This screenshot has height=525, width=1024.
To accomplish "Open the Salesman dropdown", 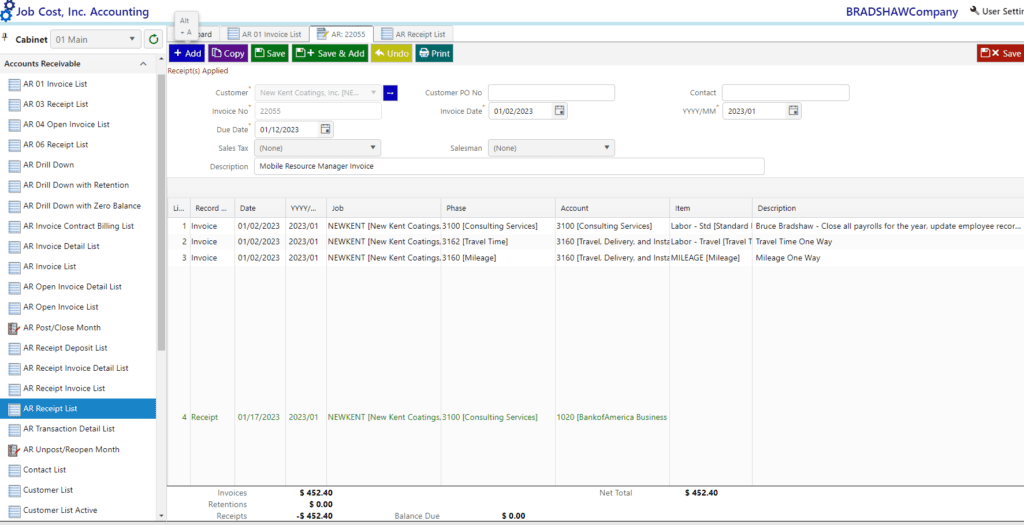I will click(551, 148).
